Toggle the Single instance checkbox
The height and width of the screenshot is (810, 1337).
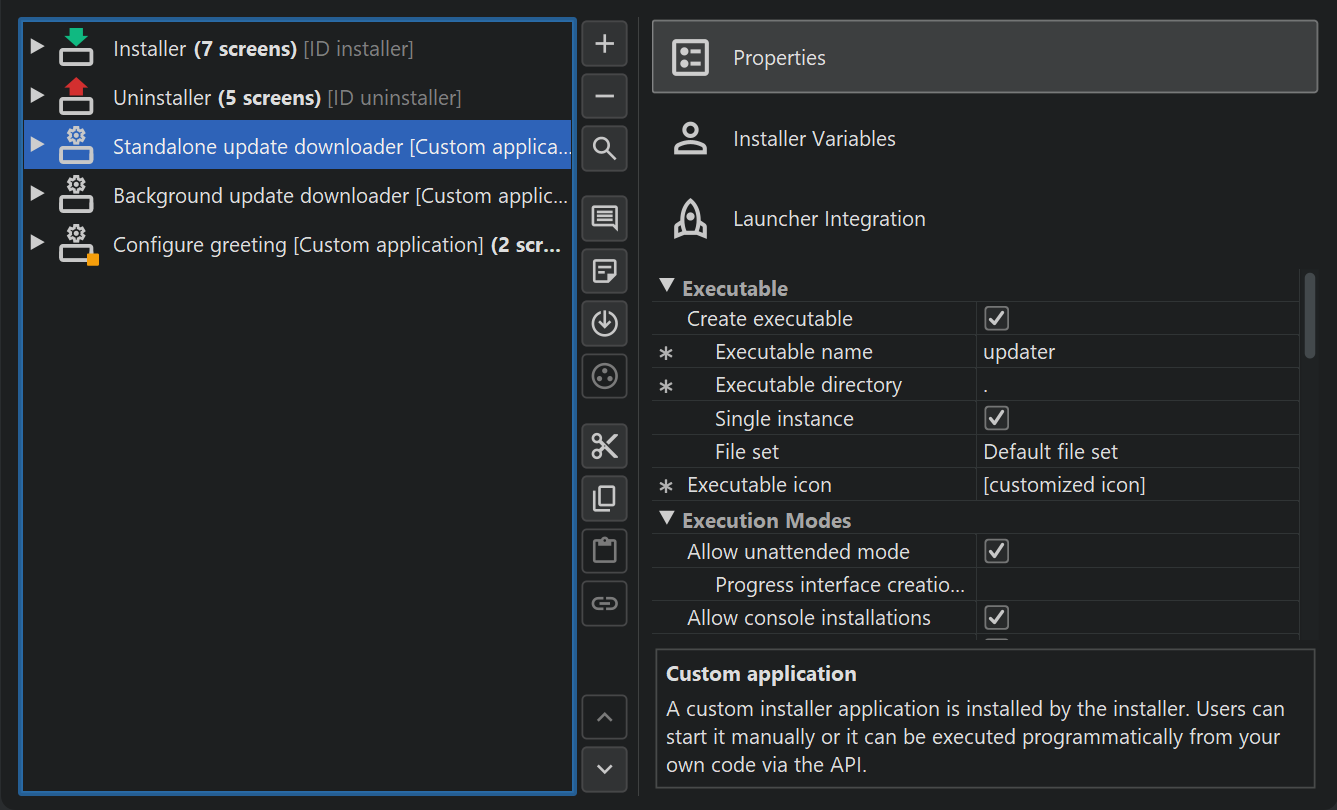coord(996,418)
